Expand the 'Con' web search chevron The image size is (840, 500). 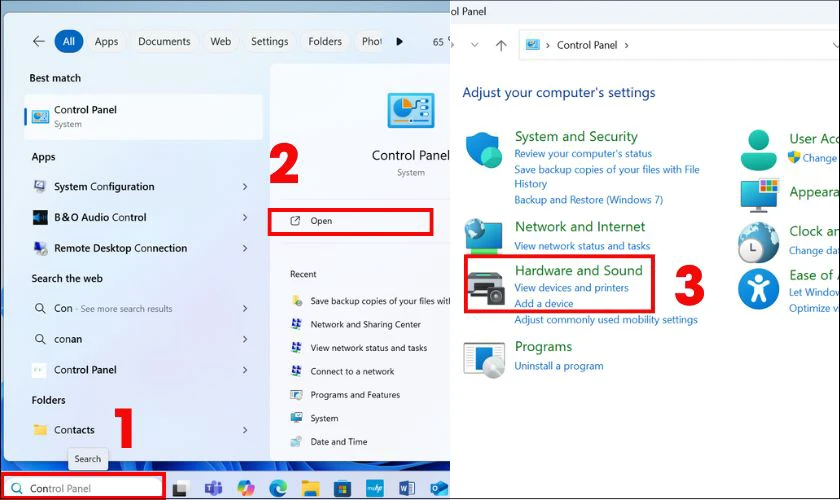coord(245,308)
